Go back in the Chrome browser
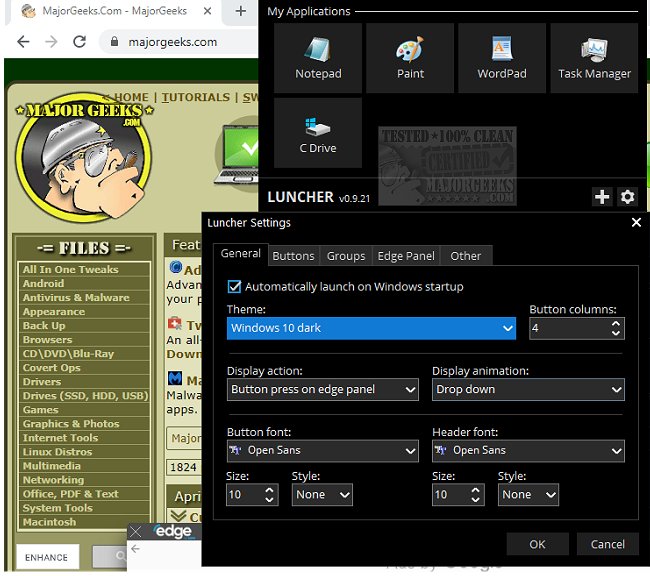 [23, 41]
